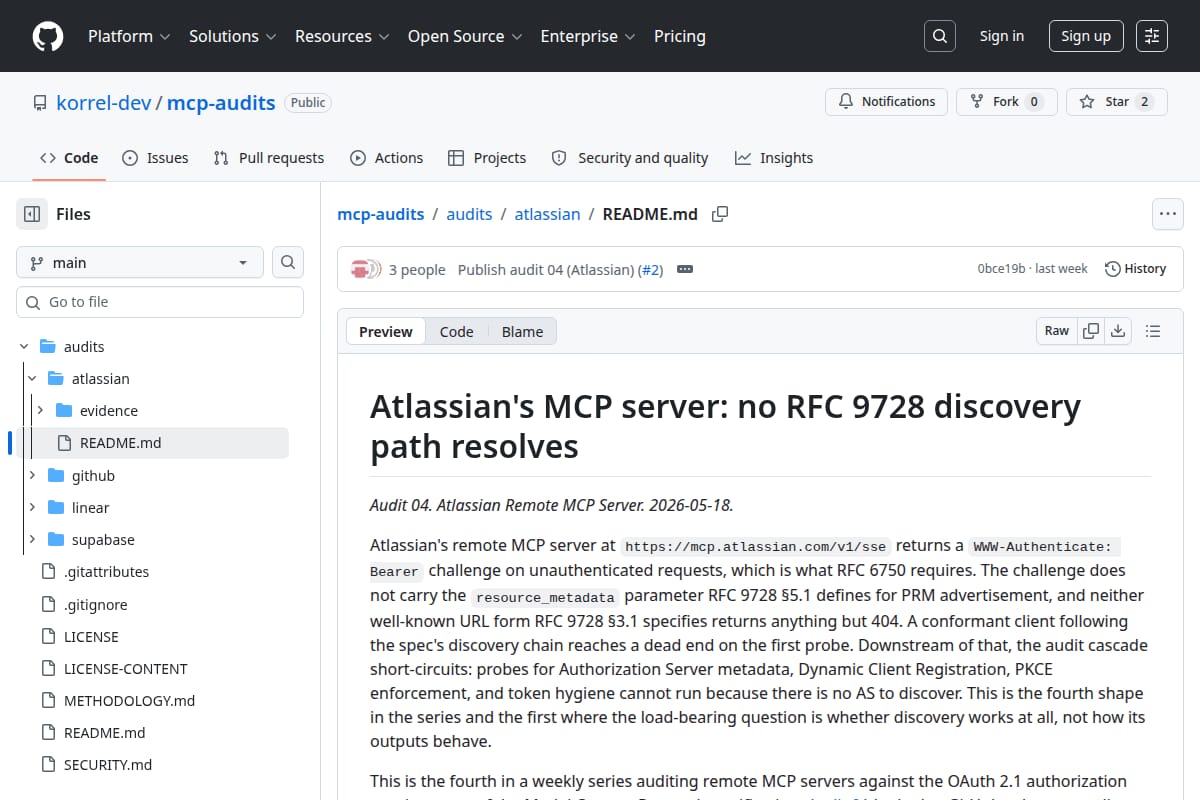
Task: Open the search magnifier in header
Action: click(x=939, y=36)
